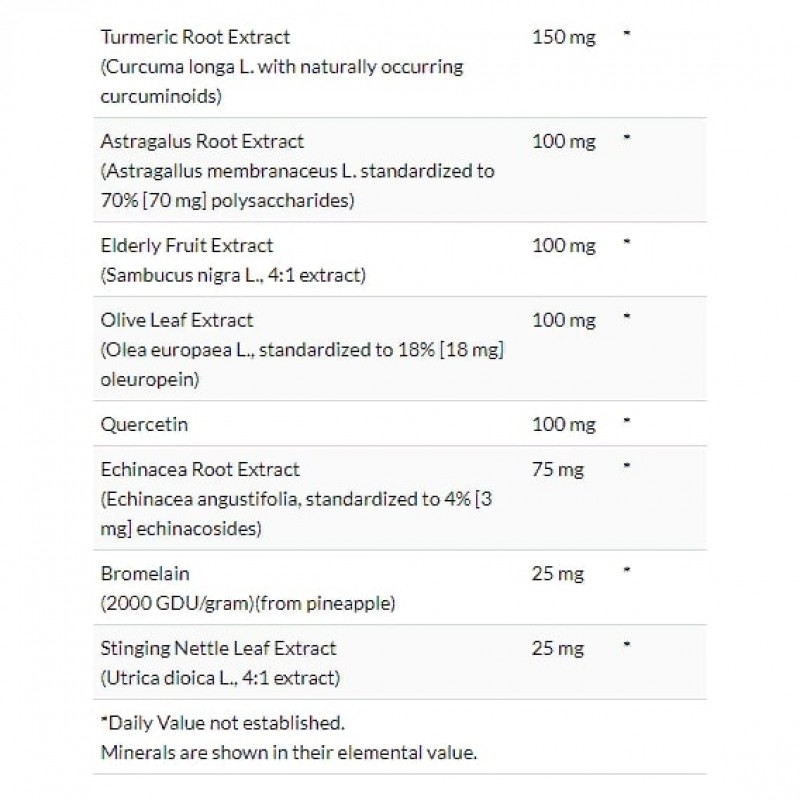Viewport: 800px width, 800px height.
Task: Click the Olive Leaf Extract ingredient name
Action: click(x=177, y=320)
